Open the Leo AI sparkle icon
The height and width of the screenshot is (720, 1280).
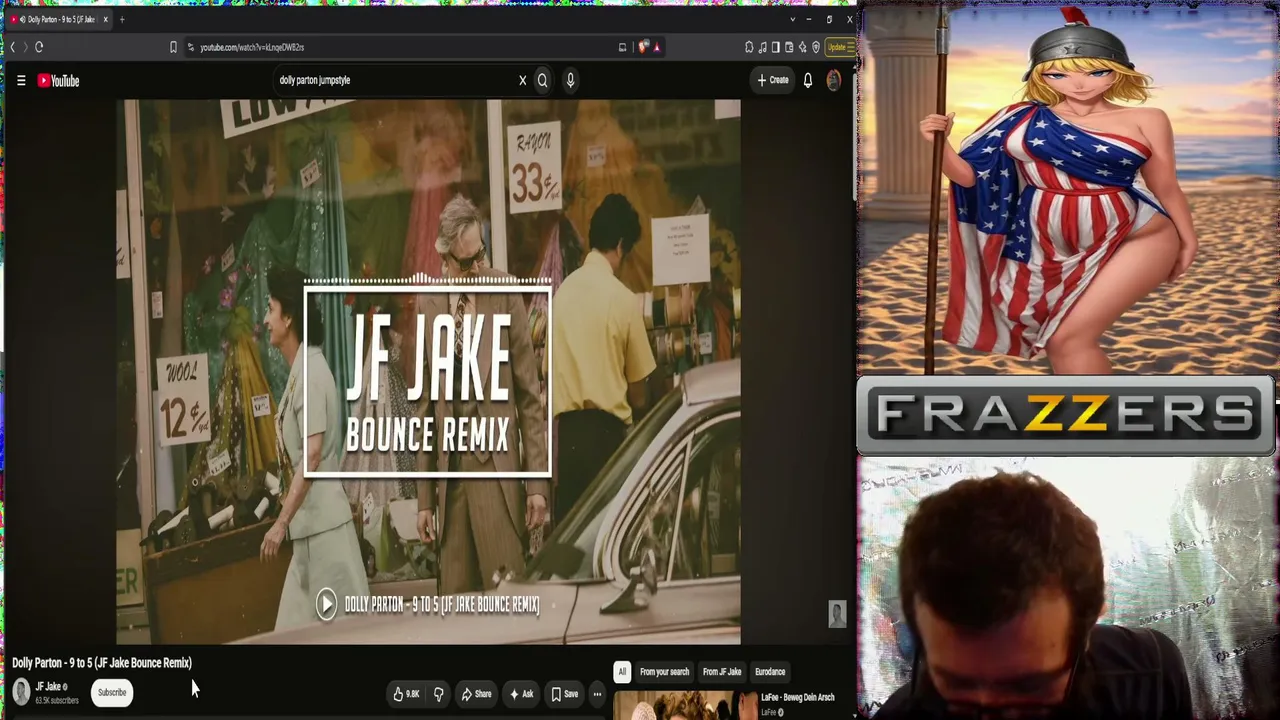pos(802,47)
